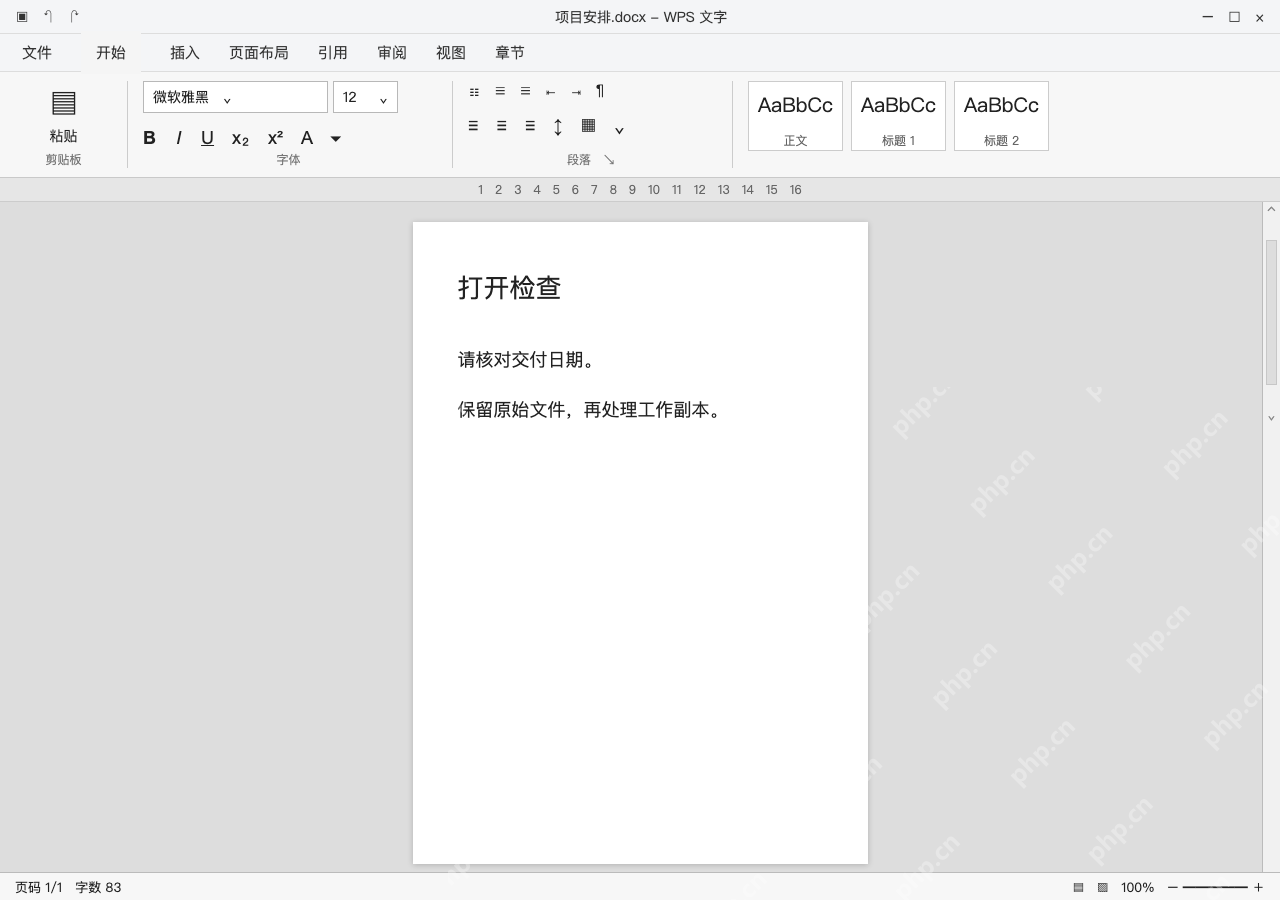Apply the 正文 style
The height and width of the screenshot is (900, 1280).
click(x=795, y=116)
